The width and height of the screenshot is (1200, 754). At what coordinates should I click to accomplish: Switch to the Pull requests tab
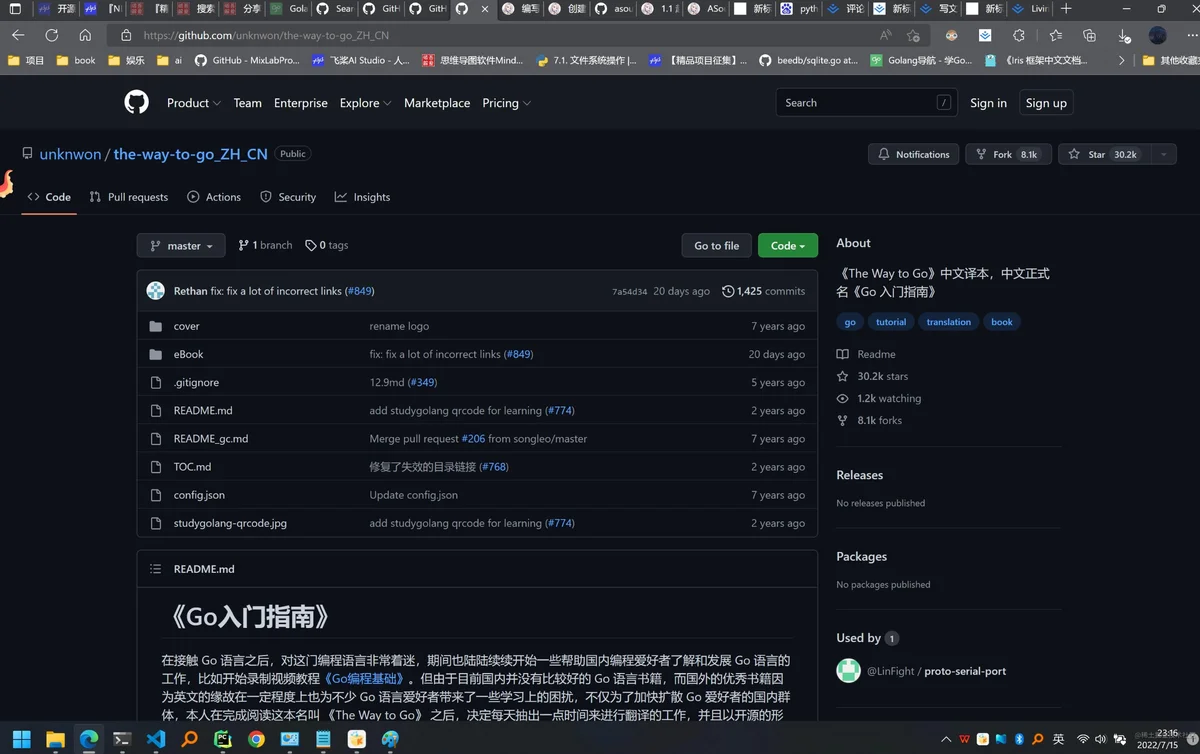[128, 197]
